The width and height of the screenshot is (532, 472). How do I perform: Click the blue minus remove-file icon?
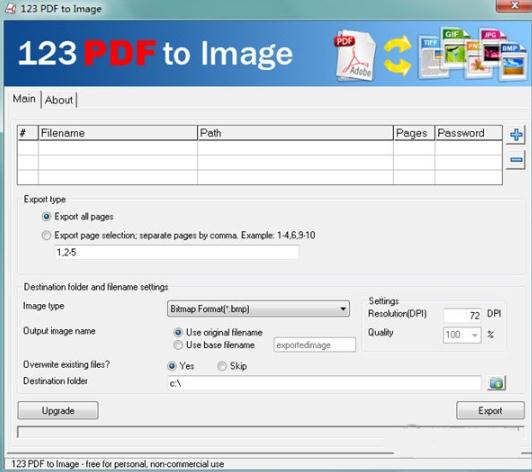coord(516,159)
